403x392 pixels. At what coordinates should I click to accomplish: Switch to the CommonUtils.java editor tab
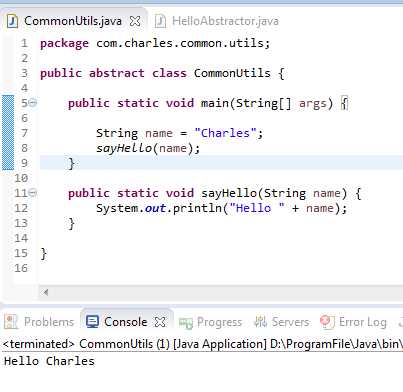point(73,21)
